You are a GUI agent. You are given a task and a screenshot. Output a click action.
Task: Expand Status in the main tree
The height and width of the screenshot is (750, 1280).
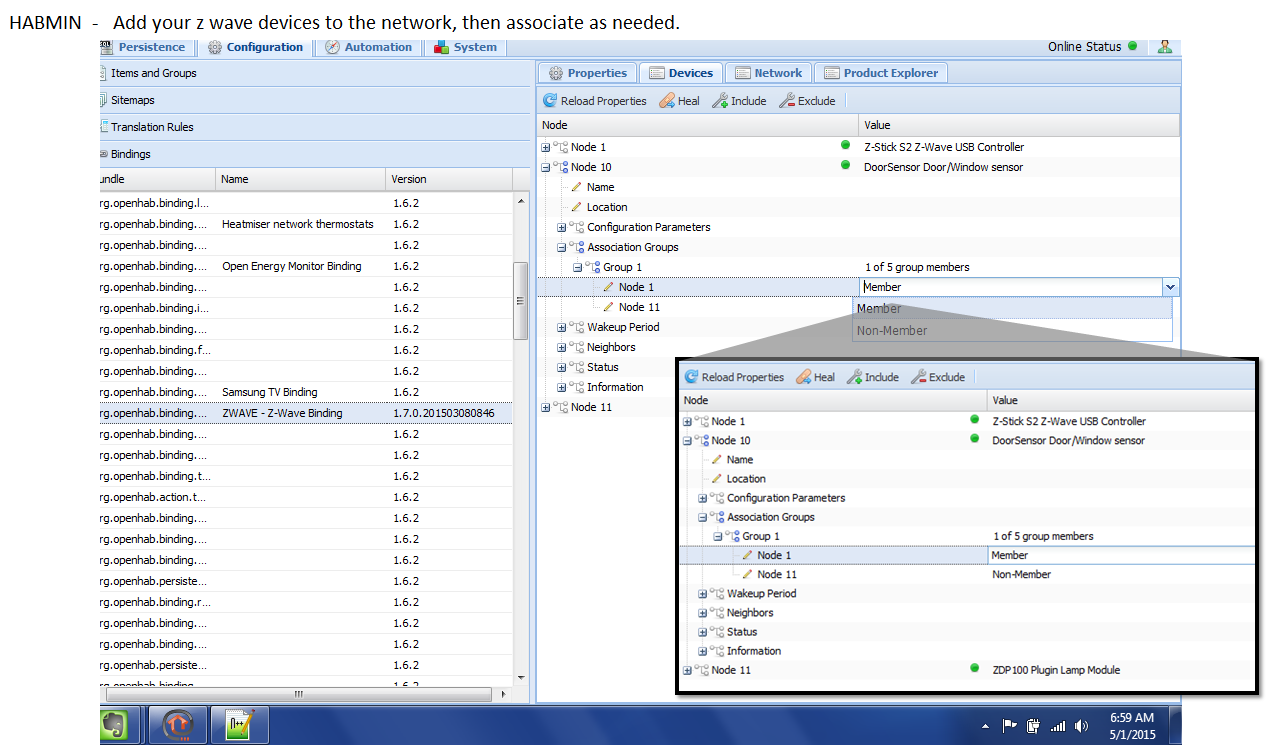click(x=562, y=367)
